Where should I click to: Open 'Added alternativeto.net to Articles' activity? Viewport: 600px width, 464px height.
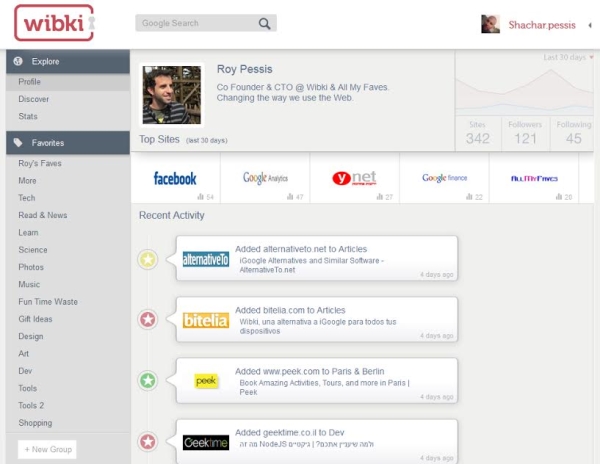click(x=301, y=249)
